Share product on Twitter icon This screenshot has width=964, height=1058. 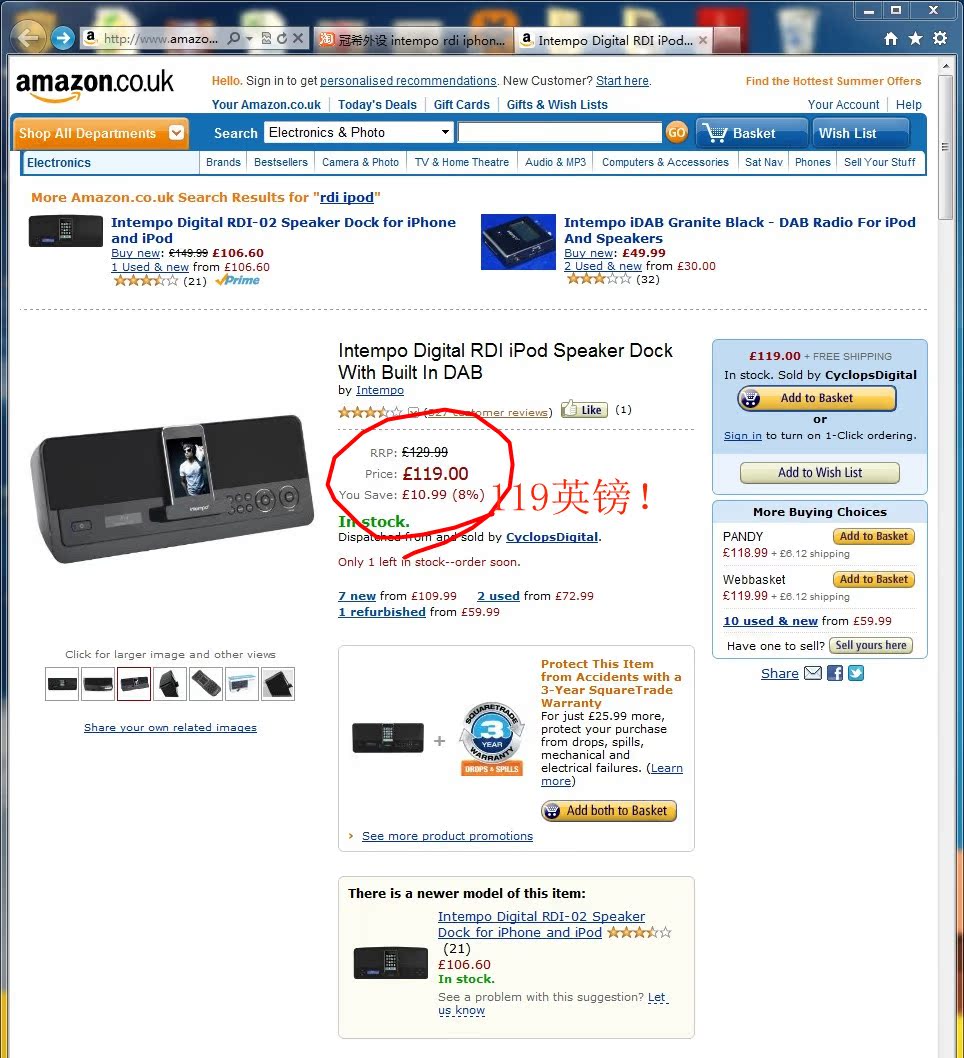tap(856, 673)
